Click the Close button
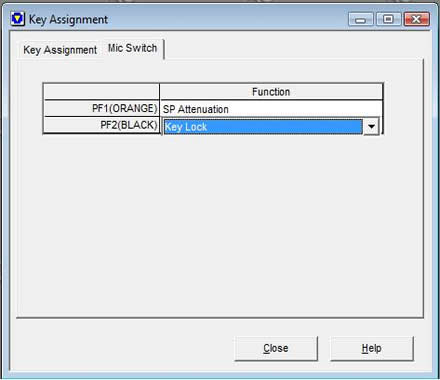The height and width of the screenshot is (380, 440). tap(276, 348)
